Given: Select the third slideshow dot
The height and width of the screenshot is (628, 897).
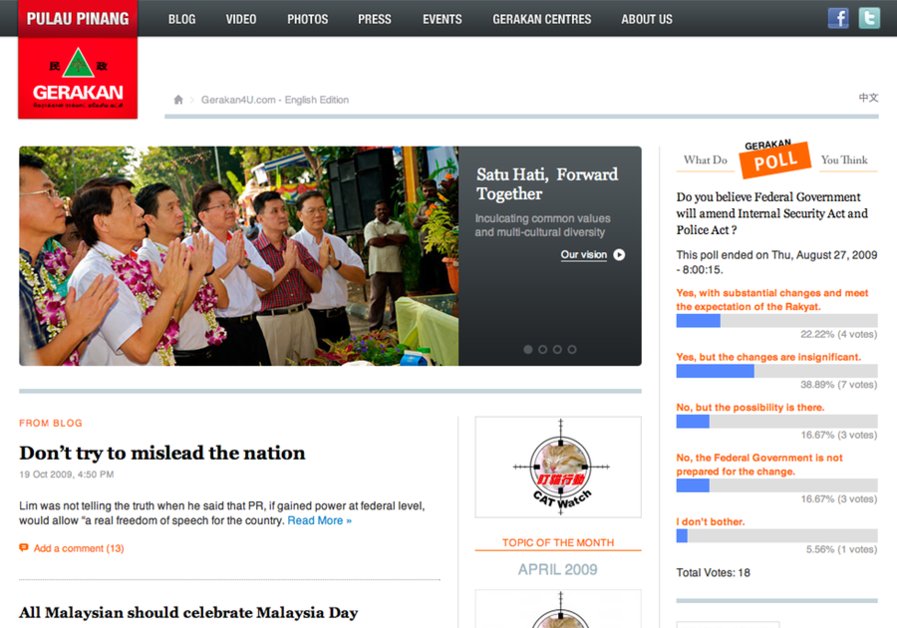Looking at the screenshot, I should [x=557, y=349].
